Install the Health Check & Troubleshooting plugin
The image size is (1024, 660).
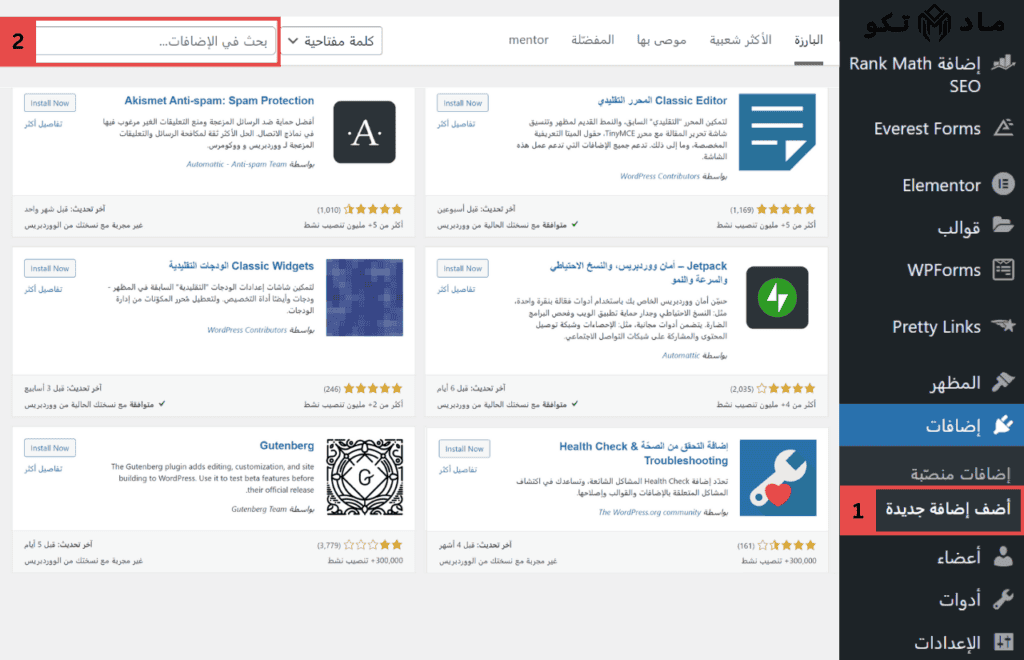[x=464, y=448]
